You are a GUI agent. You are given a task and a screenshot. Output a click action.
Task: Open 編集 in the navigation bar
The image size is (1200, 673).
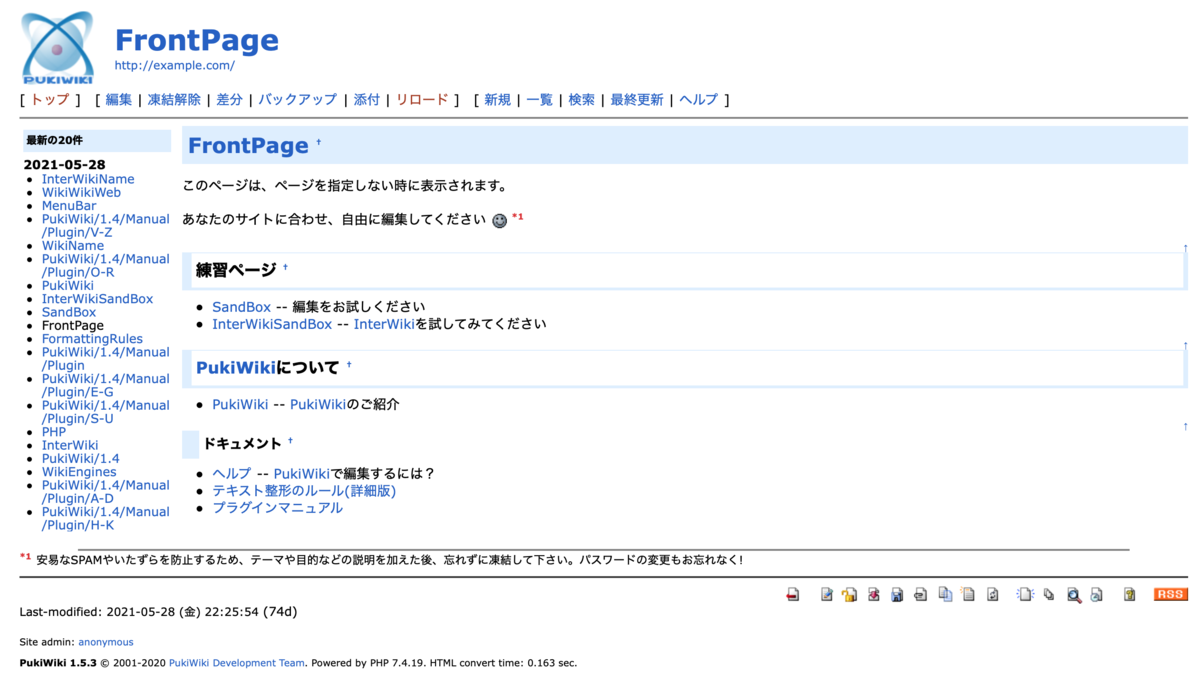119,100
